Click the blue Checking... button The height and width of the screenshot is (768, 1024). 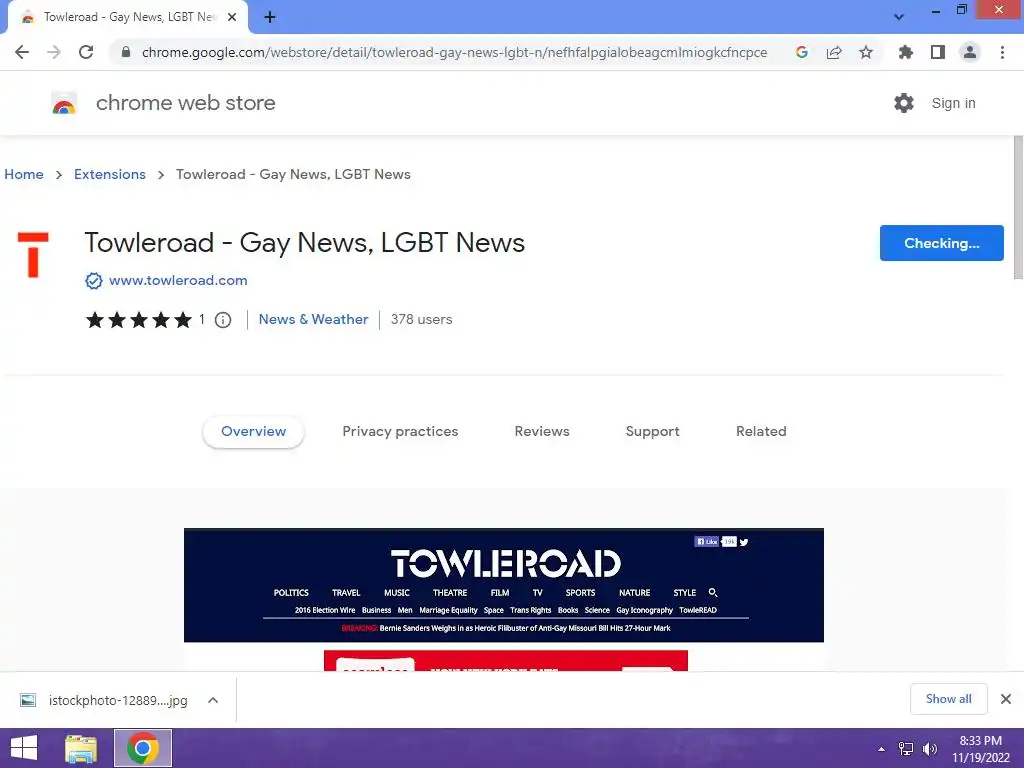pos(941,243)
